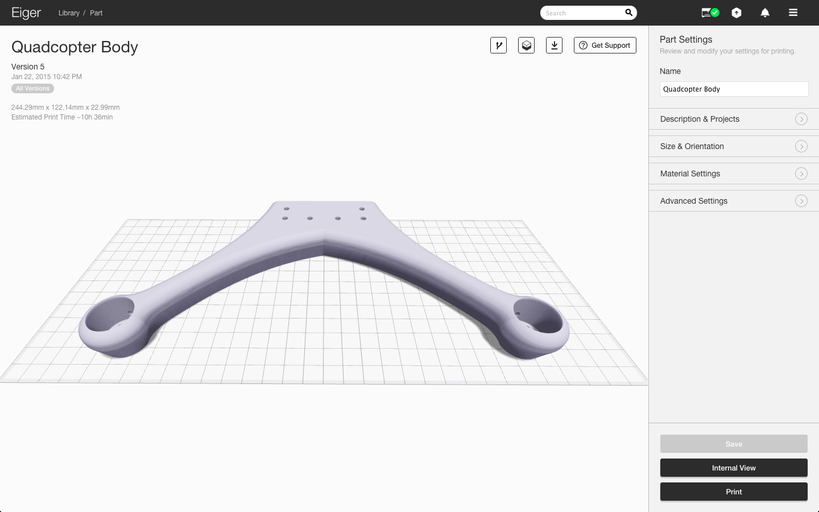Expand Material Settings section
This screenshot has width=819, height=512.
[x=733, y=173]
